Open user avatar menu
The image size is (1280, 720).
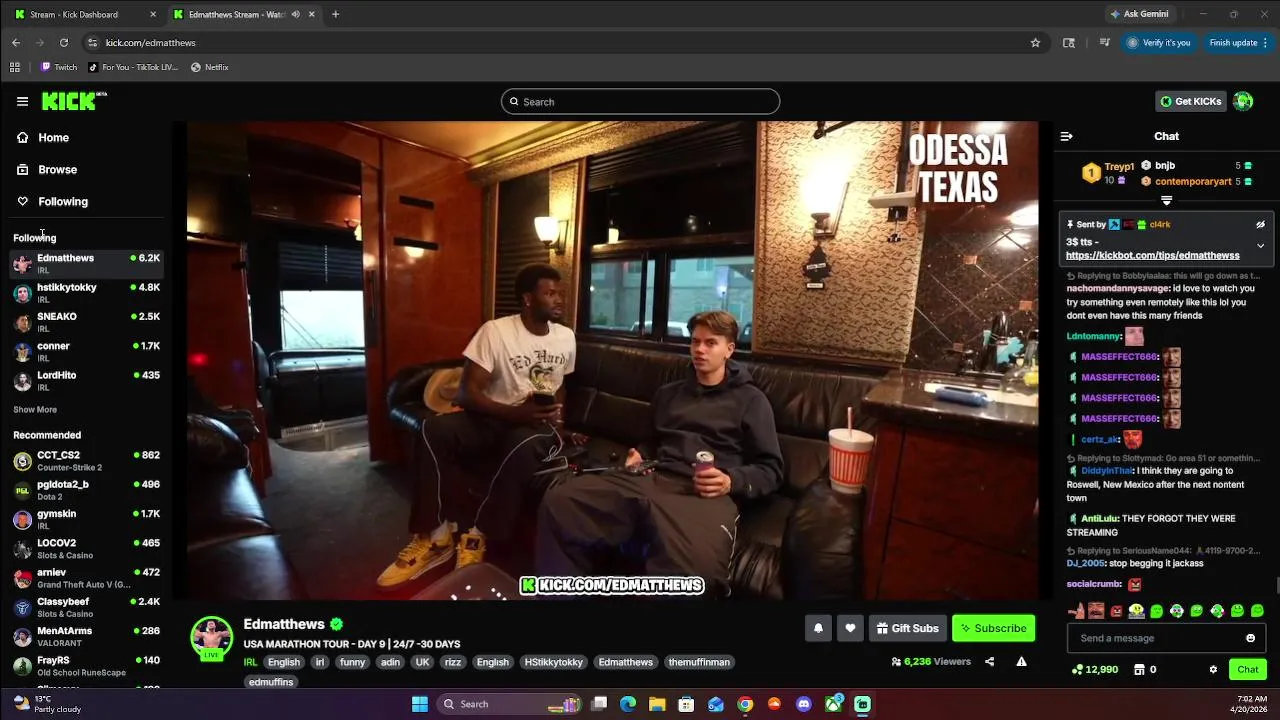click(1243, 101)
